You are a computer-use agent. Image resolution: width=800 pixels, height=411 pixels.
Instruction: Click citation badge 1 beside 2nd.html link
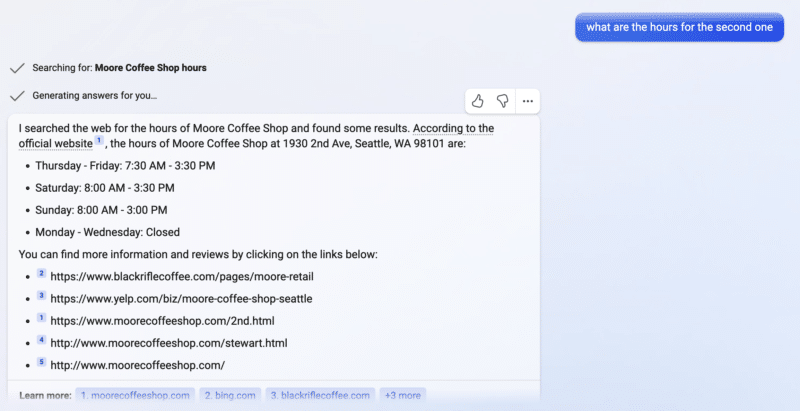pos(41,318)
